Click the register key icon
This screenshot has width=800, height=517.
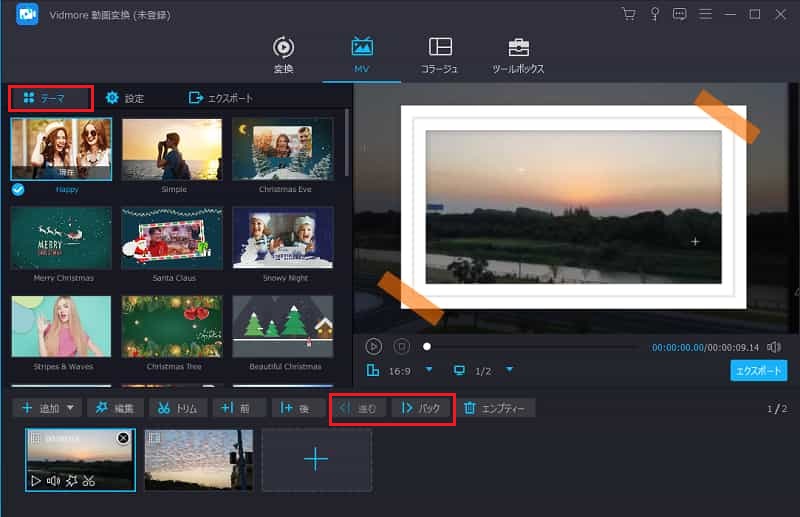(x=655, y=14)
